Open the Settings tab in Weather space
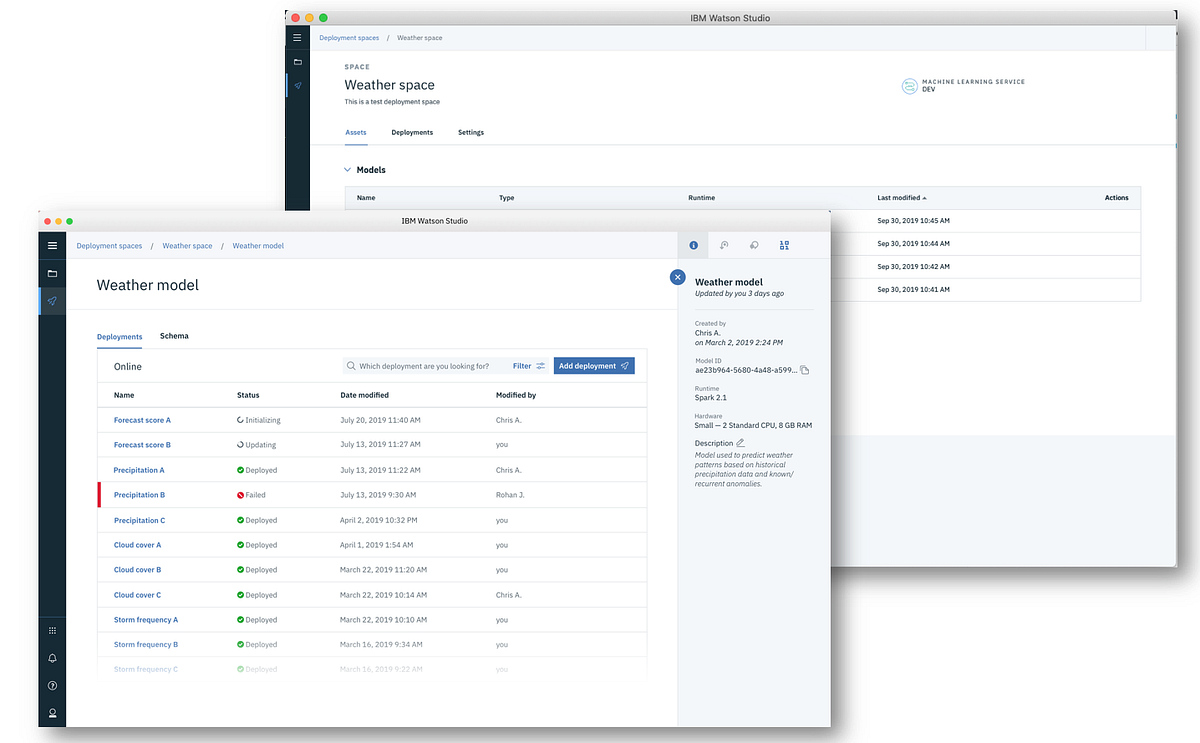1200x743 pixels. tap(470, 132)
